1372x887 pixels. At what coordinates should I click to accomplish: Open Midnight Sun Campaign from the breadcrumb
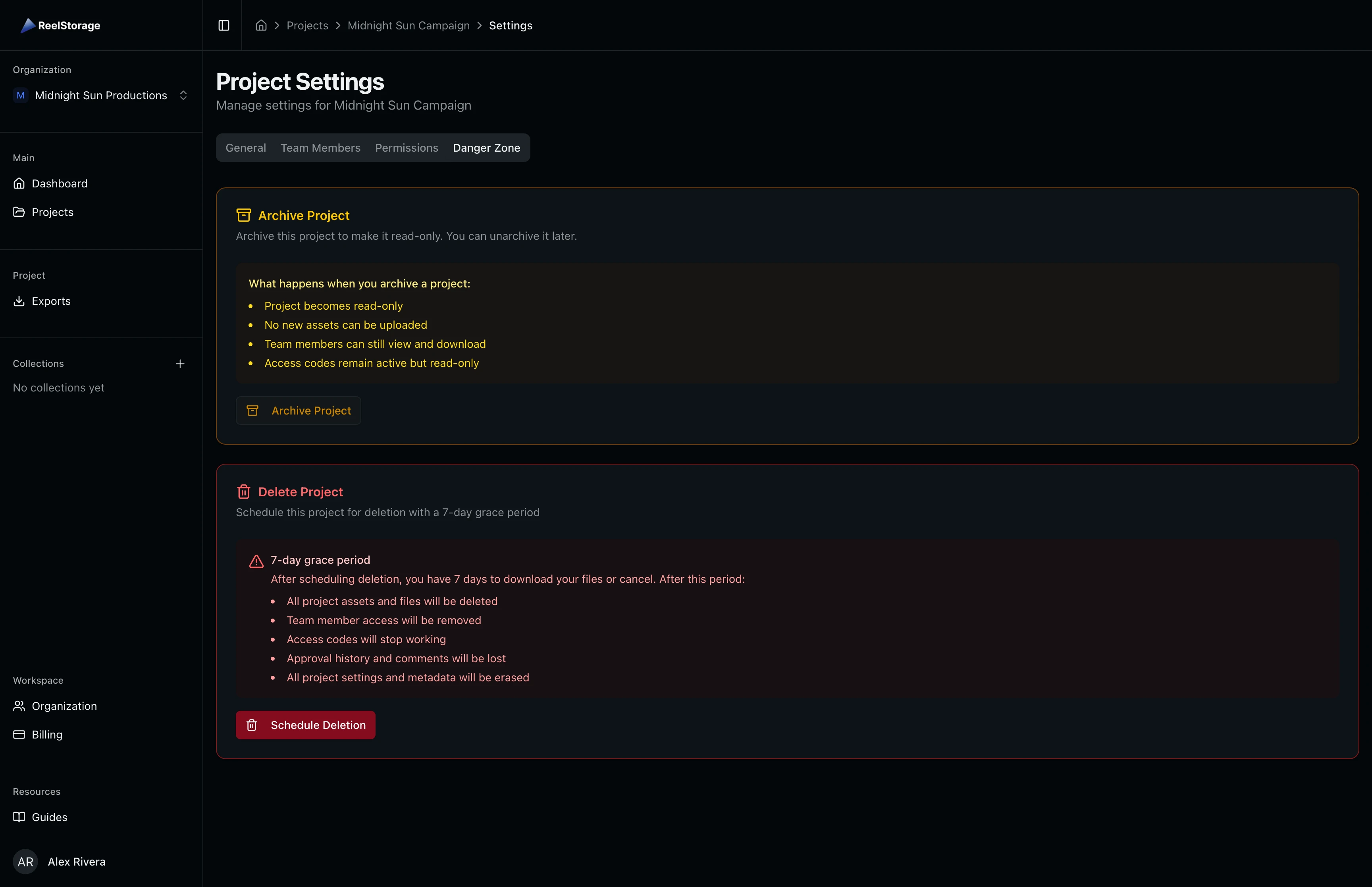pos(408,25)
